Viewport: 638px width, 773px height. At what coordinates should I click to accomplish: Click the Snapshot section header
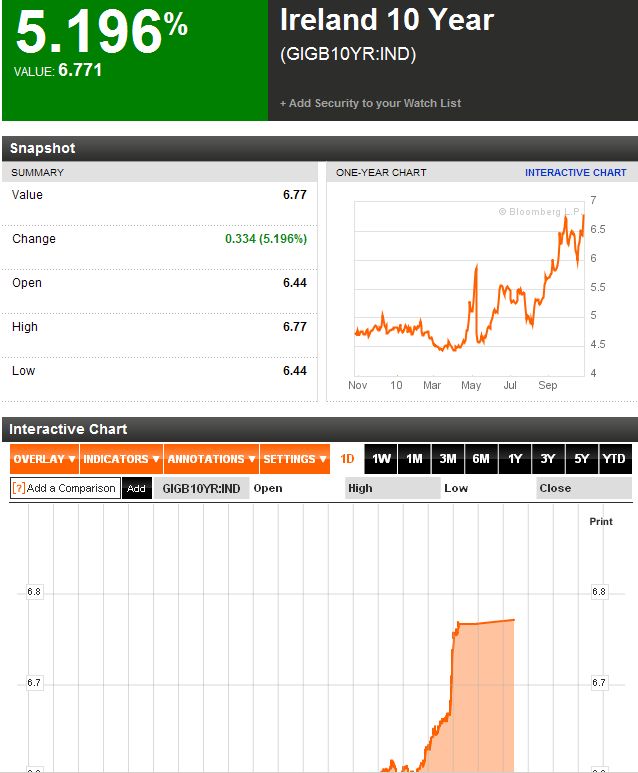click(x=320, y=148)
